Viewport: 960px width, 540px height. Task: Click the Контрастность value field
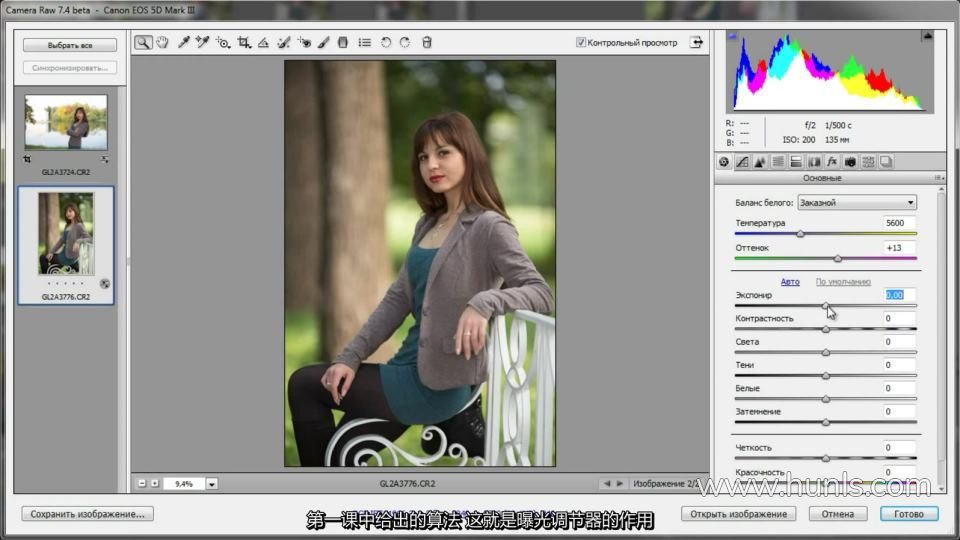pyautogui.click(x=899, y=318)
